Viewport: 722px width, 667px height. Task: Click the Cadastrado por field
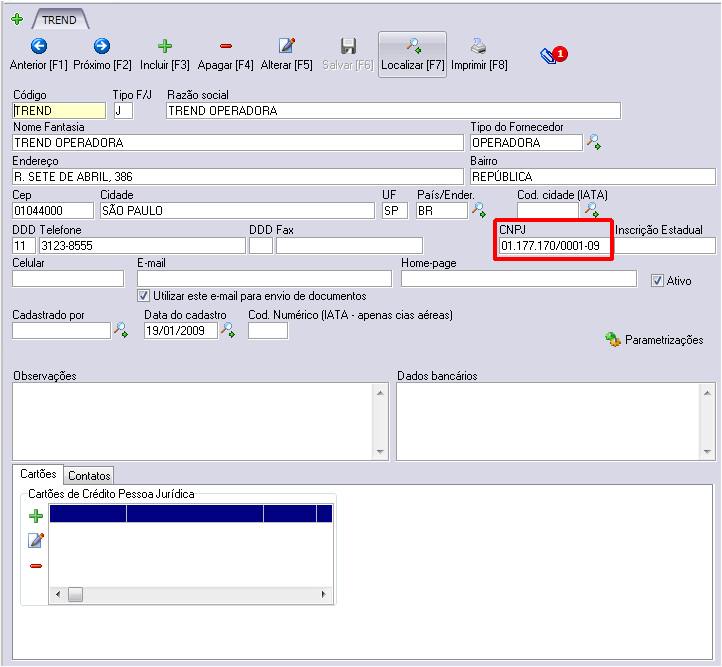point(62,331)
